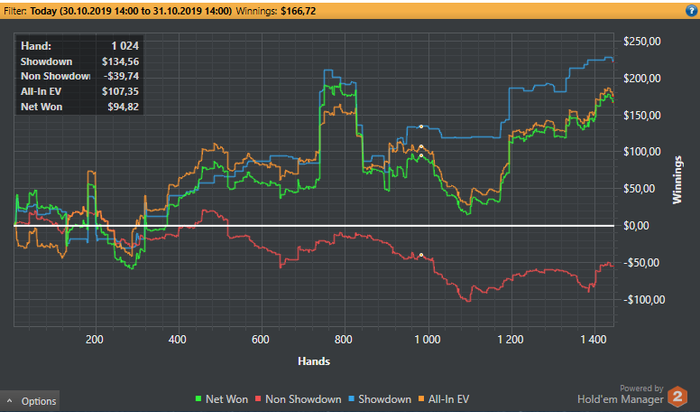Click the Non Showdown red legend swatch
Viewport: 700px width, 412px height.
click(x=258, y=399)
